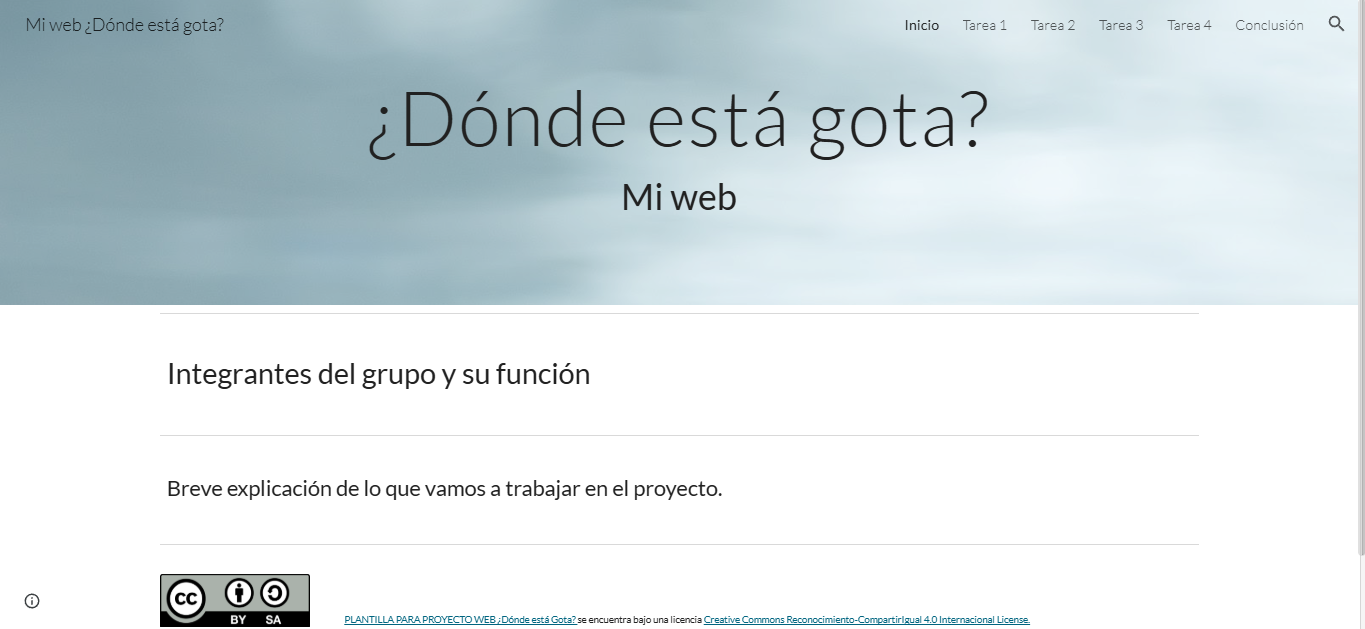
Task: Click the site title 'Mi web ¿Dónde está gota?'
Action: 124,24
